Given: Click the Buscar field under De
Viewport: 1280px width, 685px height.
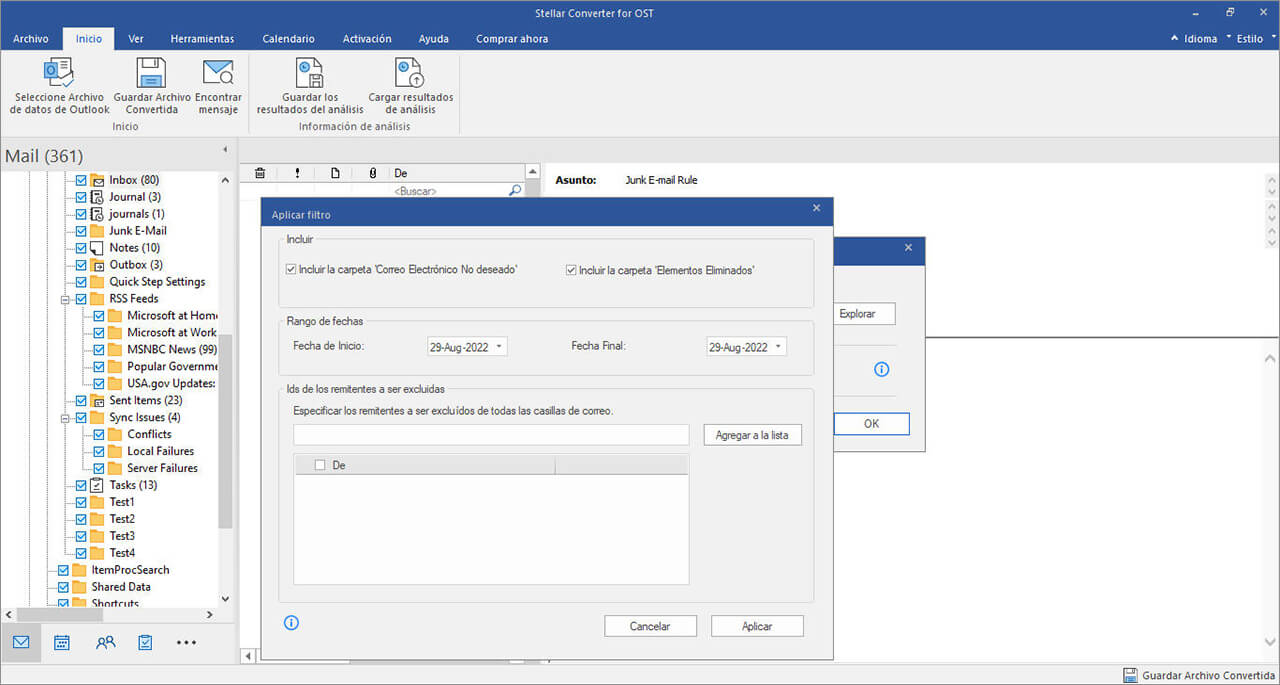Looking at the screenshot, I should [x=449, y=190].
